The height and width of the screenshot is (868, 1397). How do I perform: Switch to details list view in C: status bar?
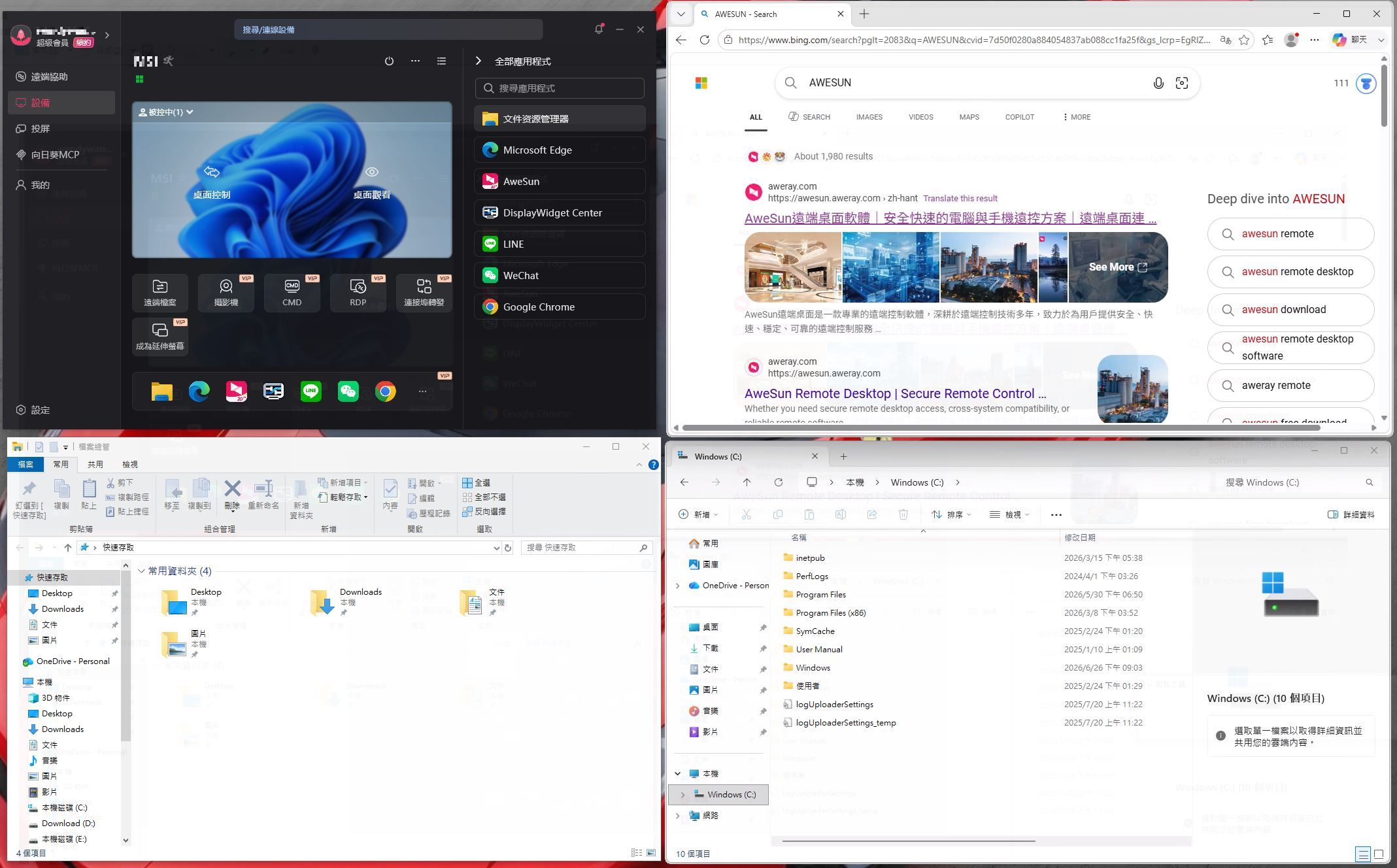[x=1363, y=854]
